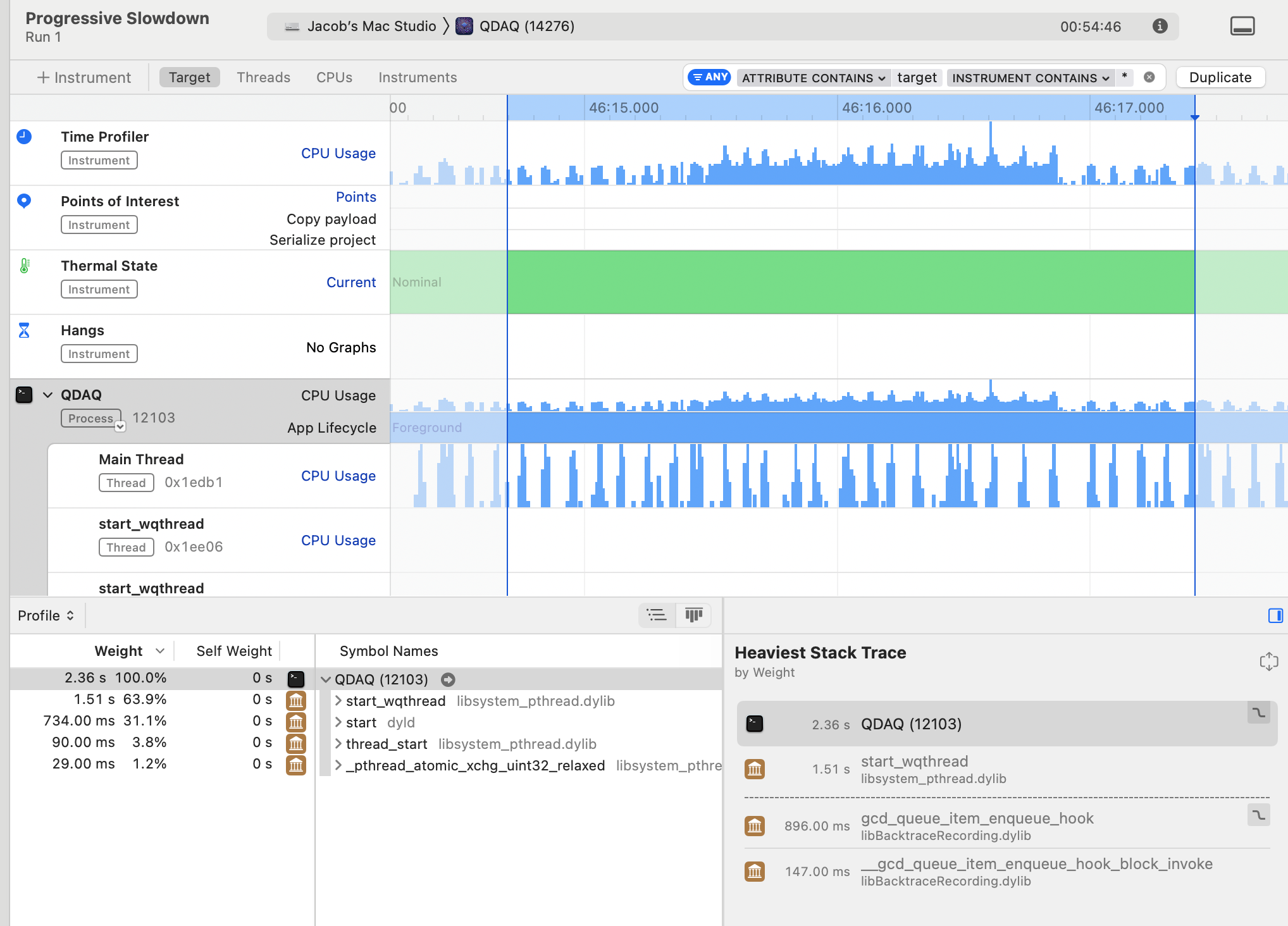1288x926 pixels.
Task: Sort by Weight column chevron
Action: pos(159,651)
